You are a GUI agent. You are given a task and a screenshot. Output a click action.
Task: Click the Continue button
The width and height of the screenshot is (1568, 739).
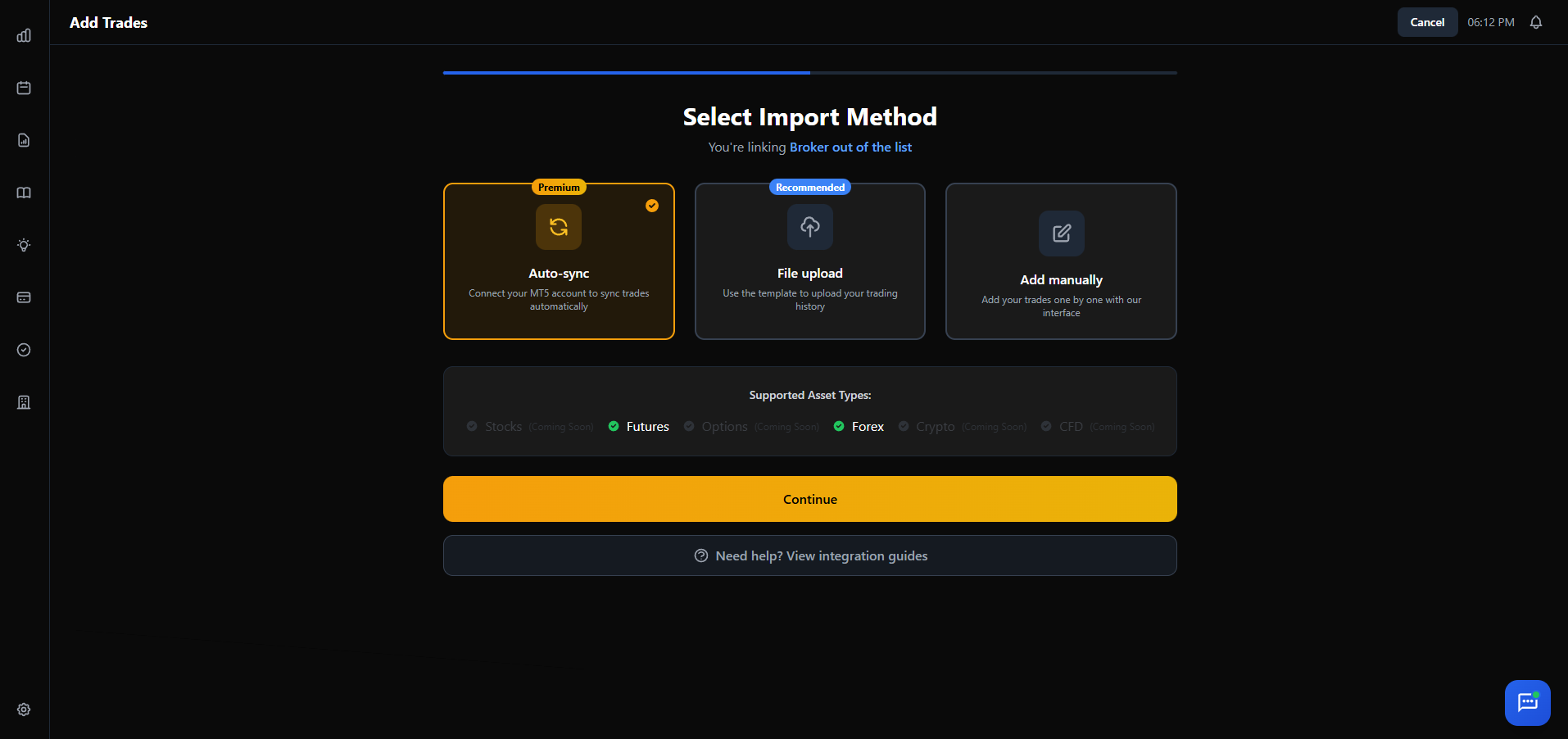pos(809,499)
